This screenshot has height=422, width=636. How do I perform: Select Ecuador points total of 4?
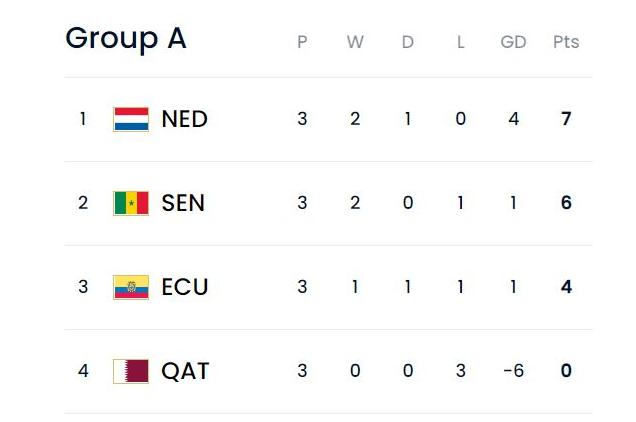tap(566, 287)
